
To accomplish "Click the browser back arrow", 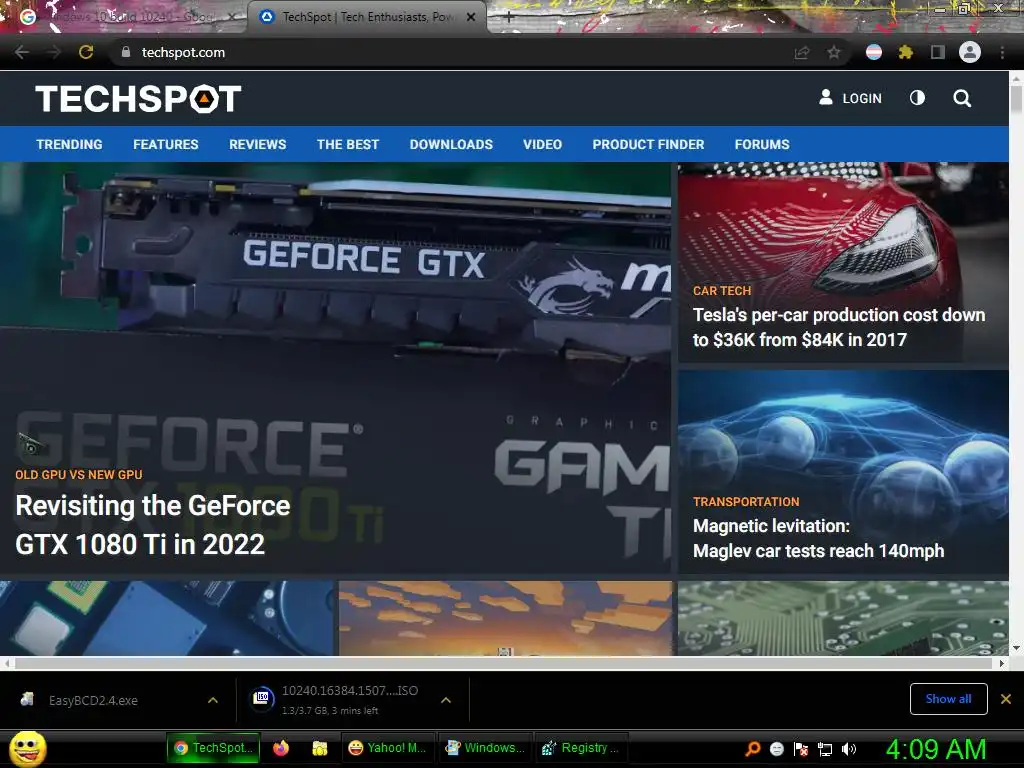I will coord(22,52).
